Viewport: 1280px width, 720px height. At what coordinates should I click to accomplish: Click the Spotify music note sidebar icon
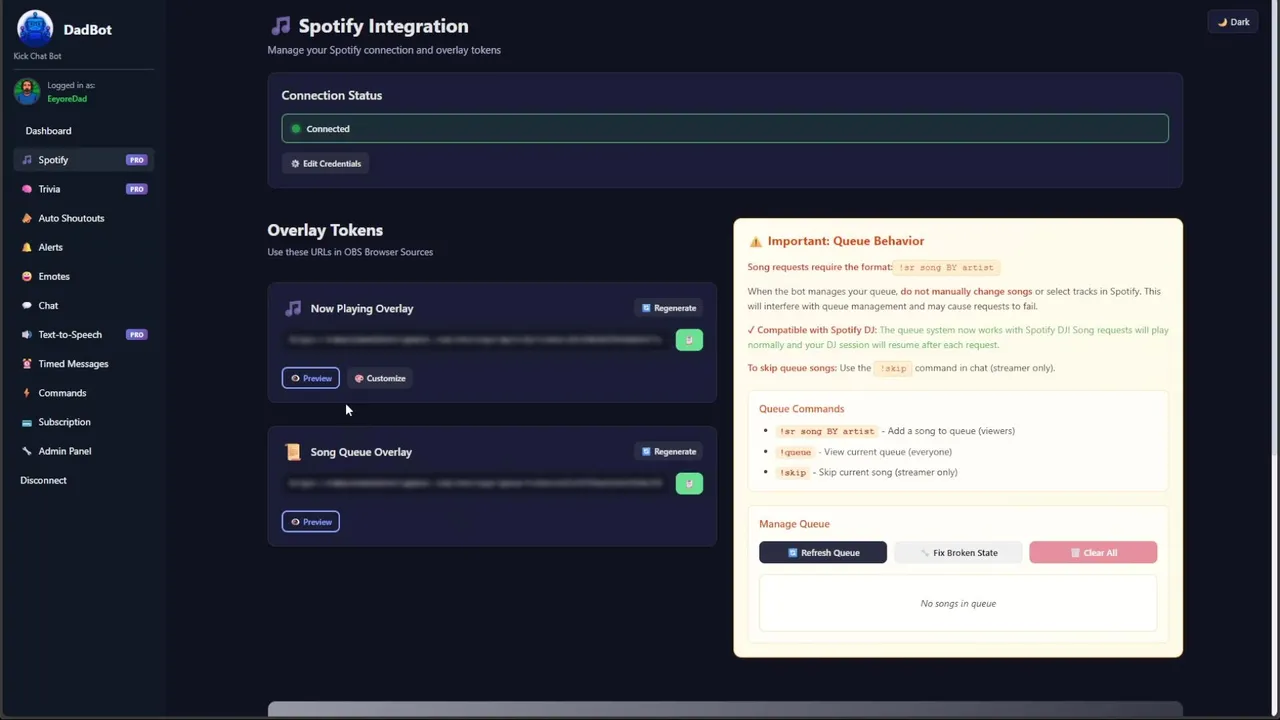[x=27, y=160]
